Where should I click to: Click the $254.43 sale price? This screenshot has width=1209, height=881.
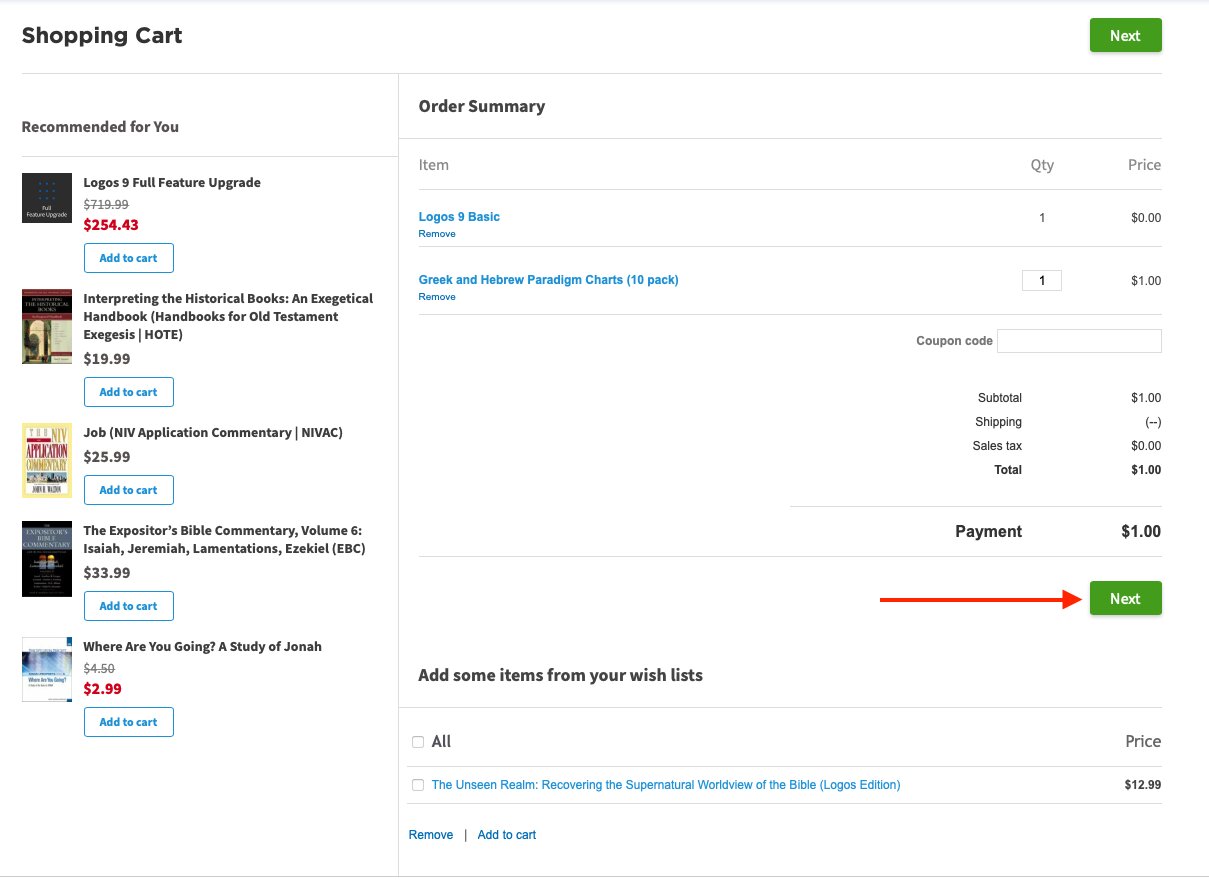coord(111,225)
